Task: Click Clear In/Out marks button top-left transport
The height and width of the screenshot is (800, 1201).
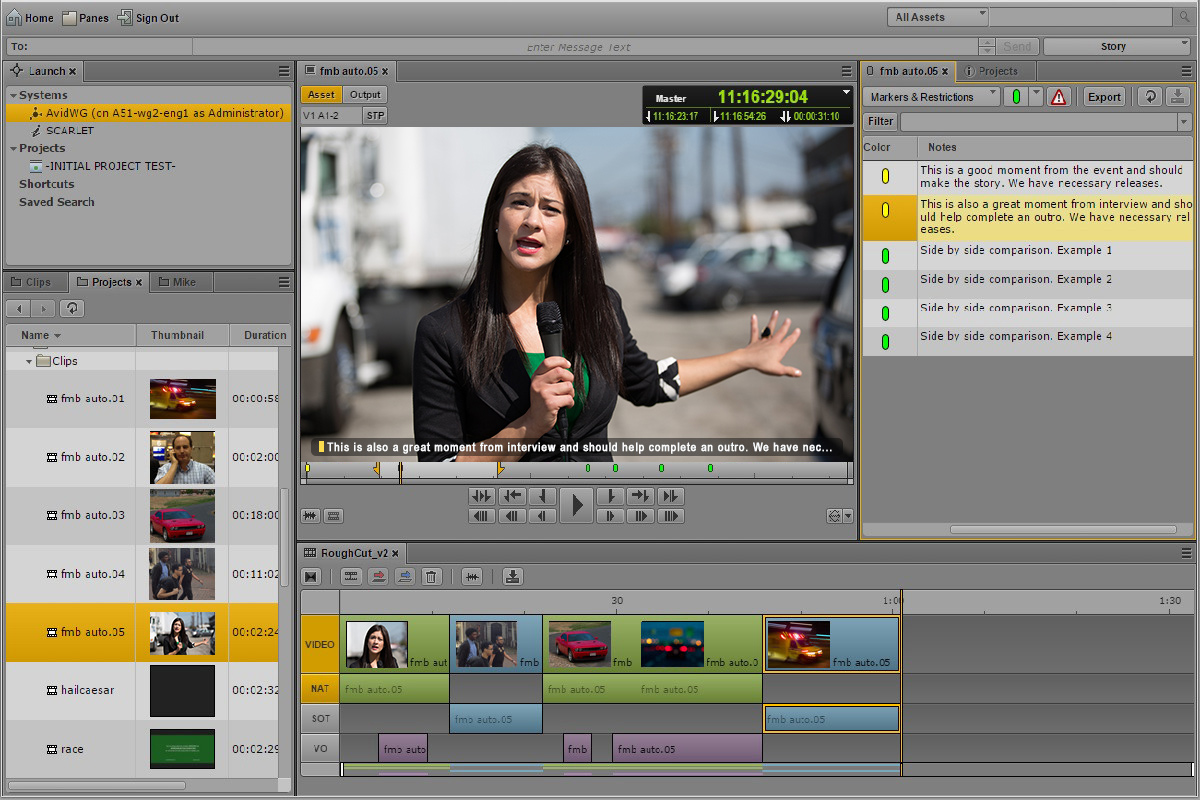Action: point(482,496)
